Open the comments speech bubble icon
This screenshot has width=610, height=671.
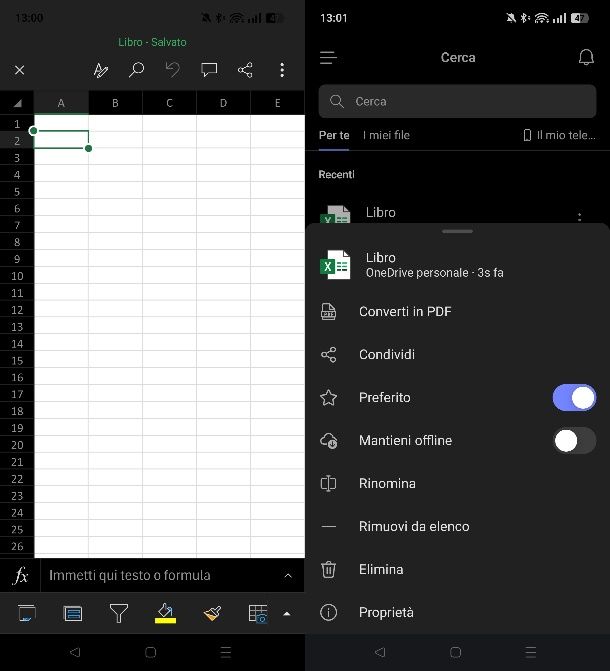(x=209, y=70)
